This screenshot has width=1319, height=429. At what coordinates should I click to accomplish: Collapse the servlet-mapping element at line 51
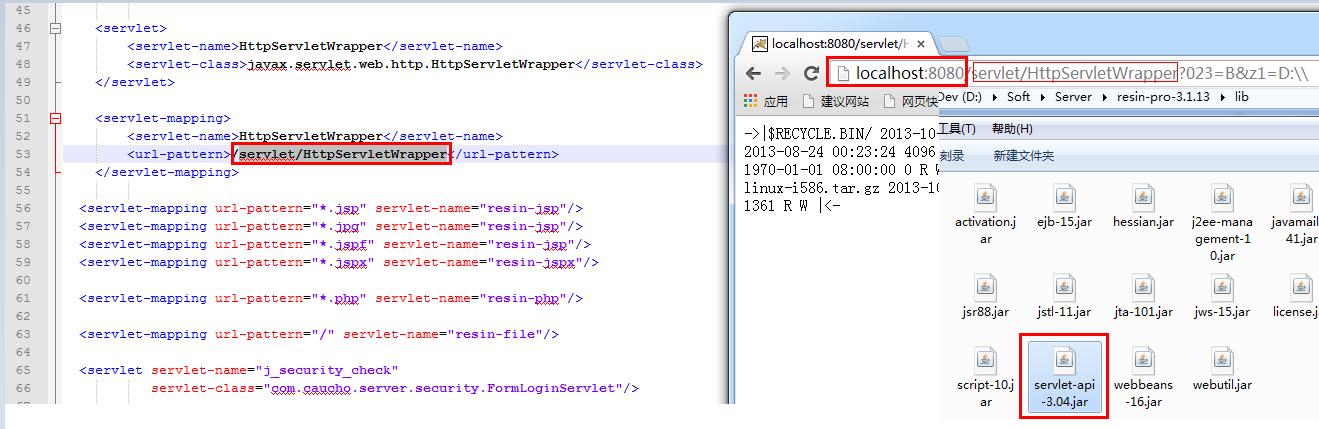tap(55, 118)
